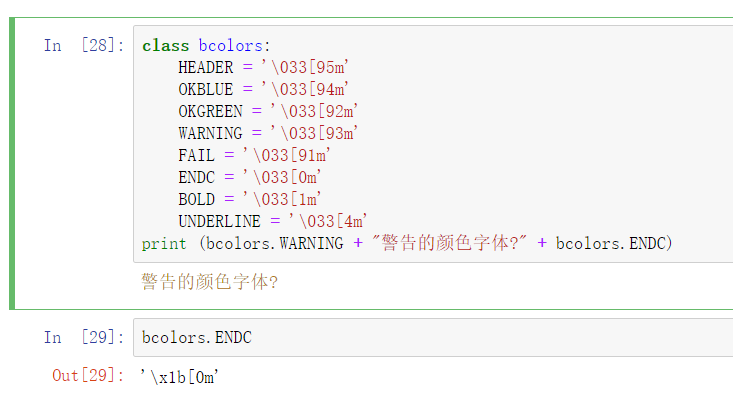The image size is (733, 400).
Task: Click inside the bcolors.ENDC input cell
Action: point(433,337)
